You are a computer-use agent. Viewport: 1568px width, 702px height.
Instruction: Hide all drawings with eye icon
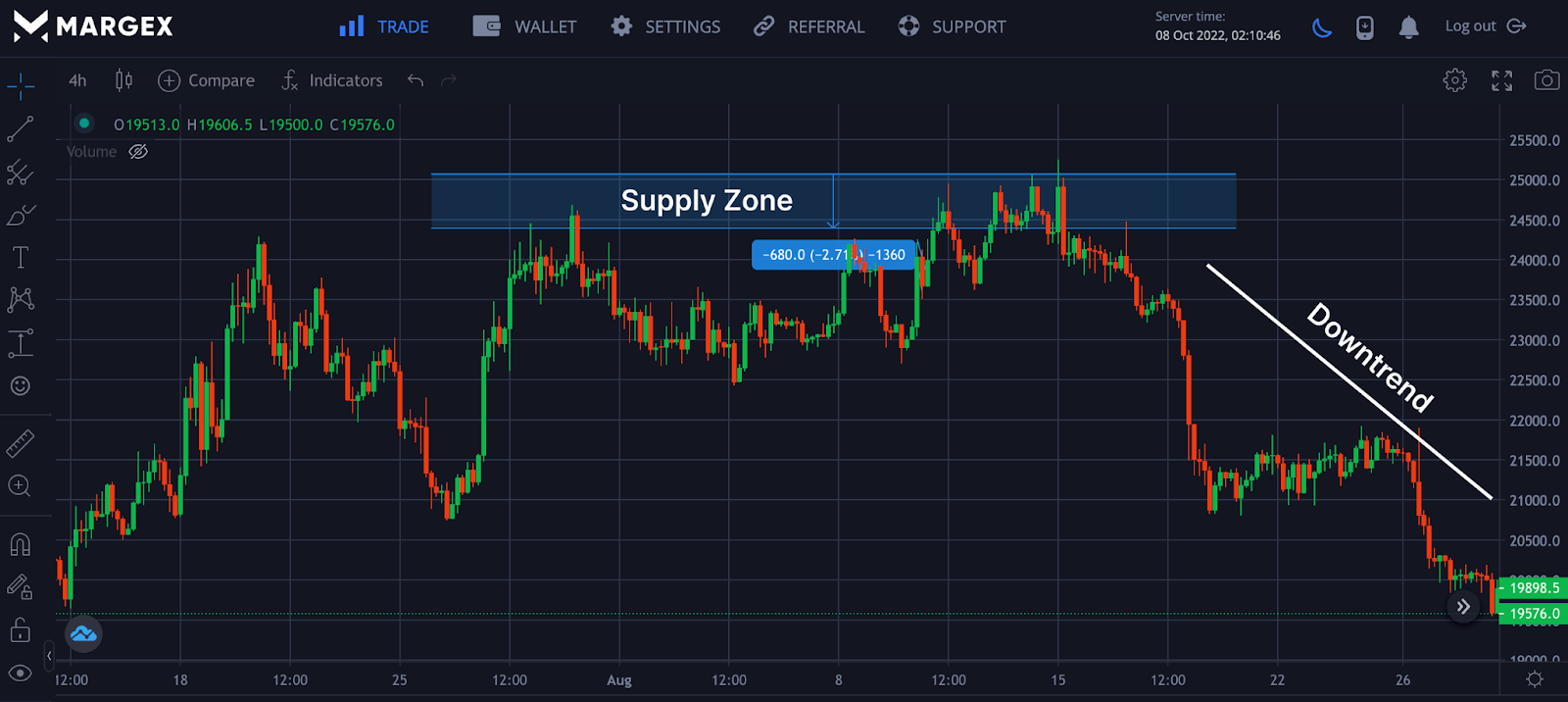(21, 674)
